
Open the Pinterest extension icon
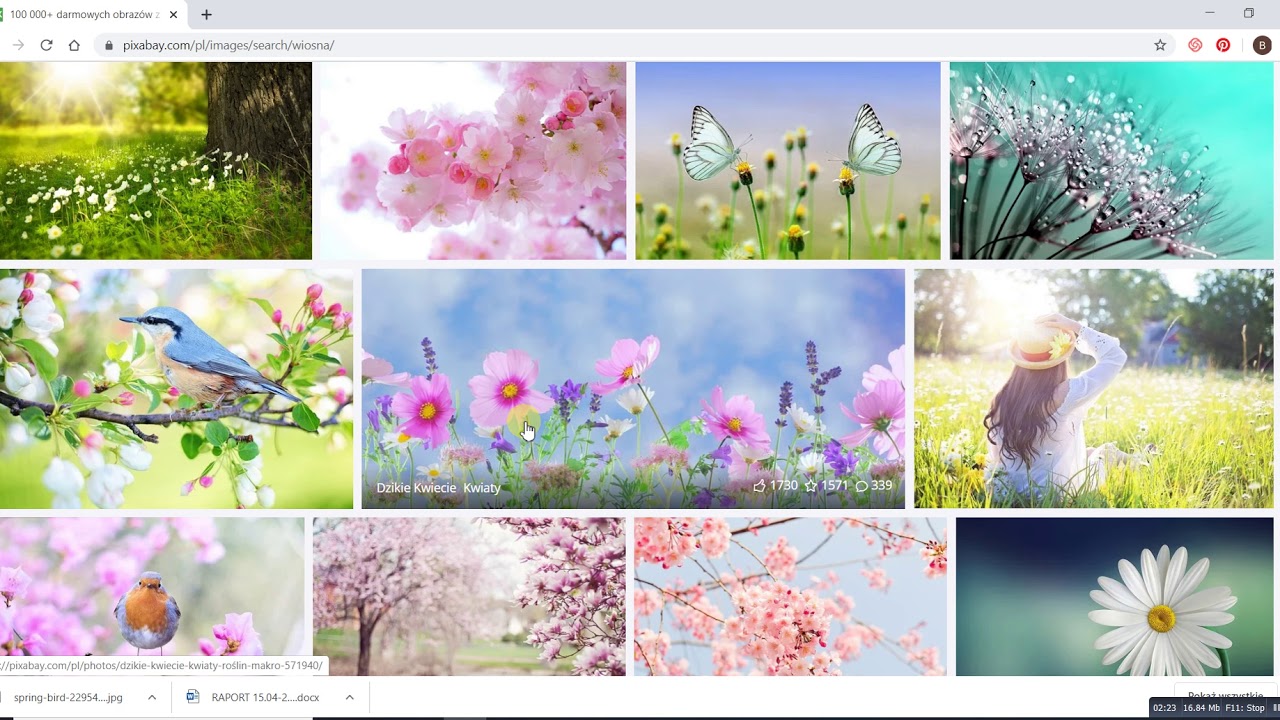tap(1223, 45)
